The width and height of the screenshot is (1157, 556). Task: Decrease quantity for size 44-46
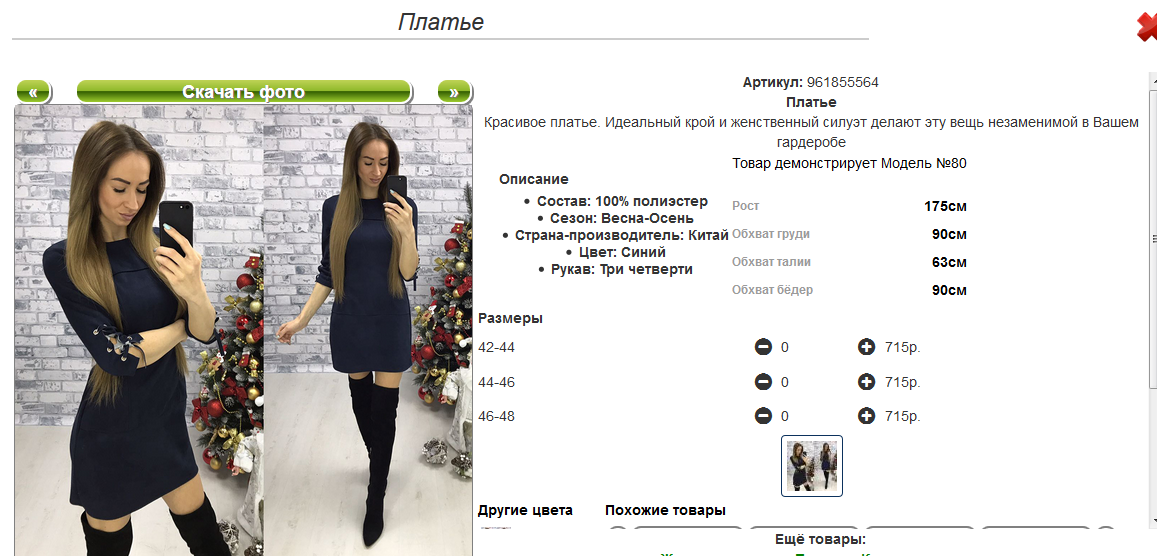tap(763, 382)
